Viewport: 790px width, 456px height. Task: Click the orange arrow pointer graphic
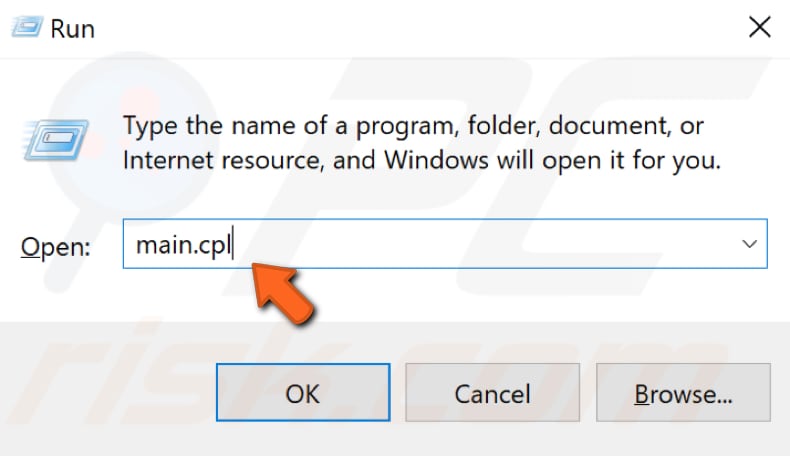(x=283, y=292)
